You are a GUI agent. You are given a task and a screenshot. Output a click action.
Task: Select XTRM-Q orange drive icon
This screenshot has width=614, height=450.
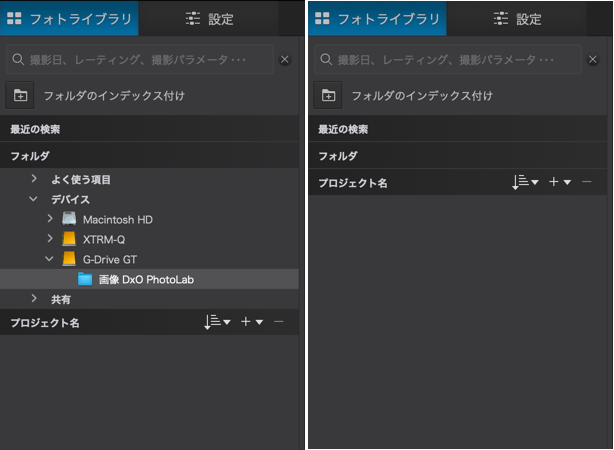(69, 239)
